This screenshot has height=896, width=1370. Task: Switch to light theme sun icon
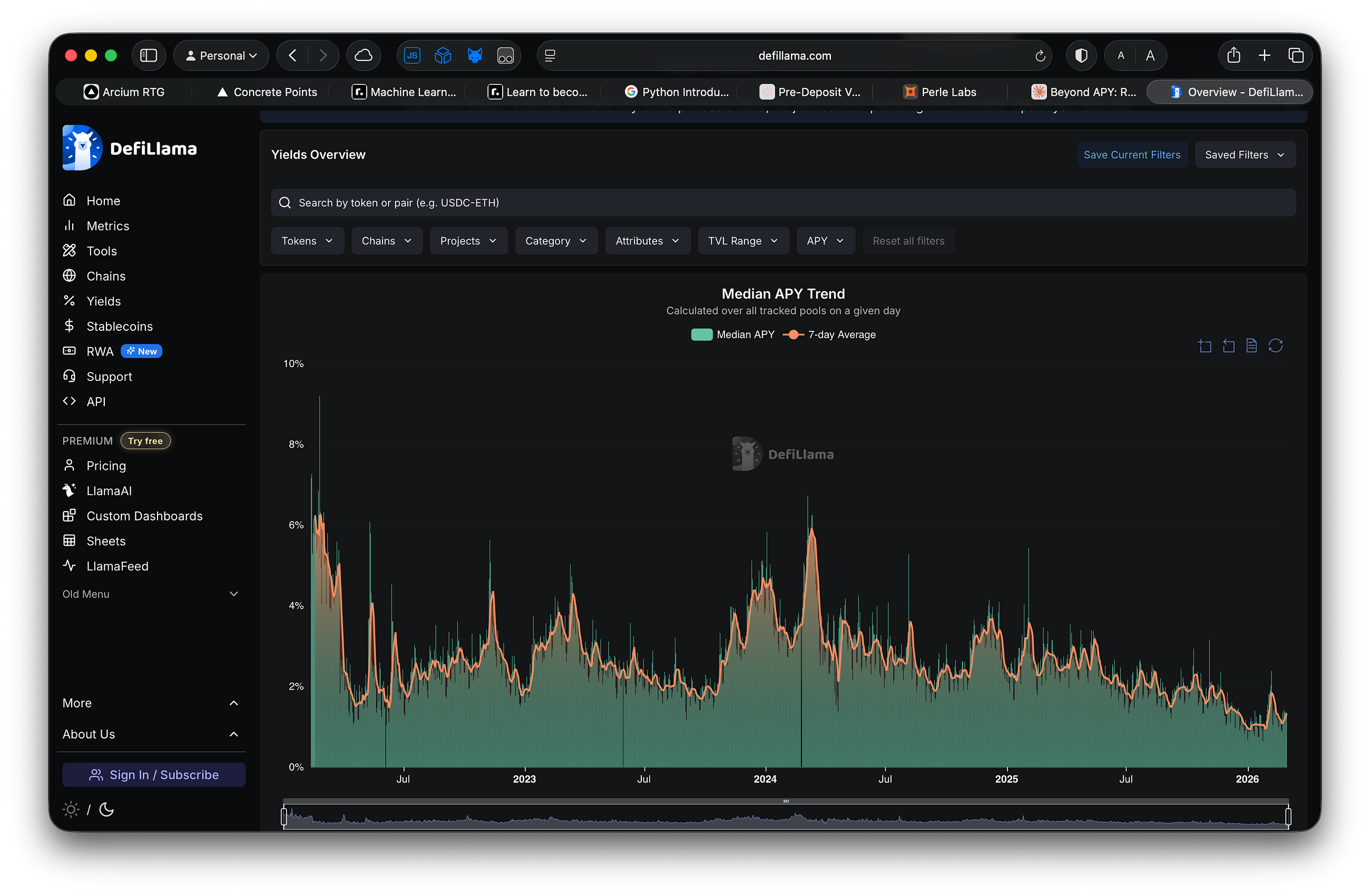click(x=71, y=810)
